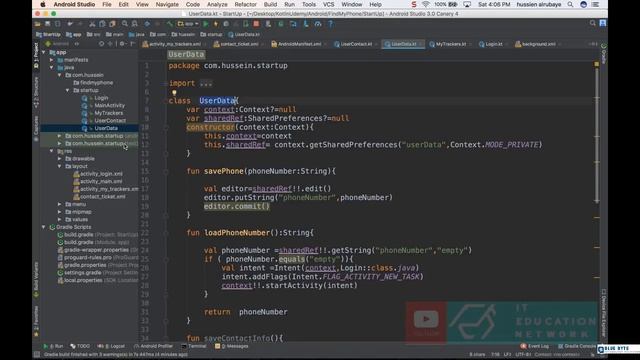
Task: Switch to the MyTrackers.kt tab
Action: click(x=450, y=44)
